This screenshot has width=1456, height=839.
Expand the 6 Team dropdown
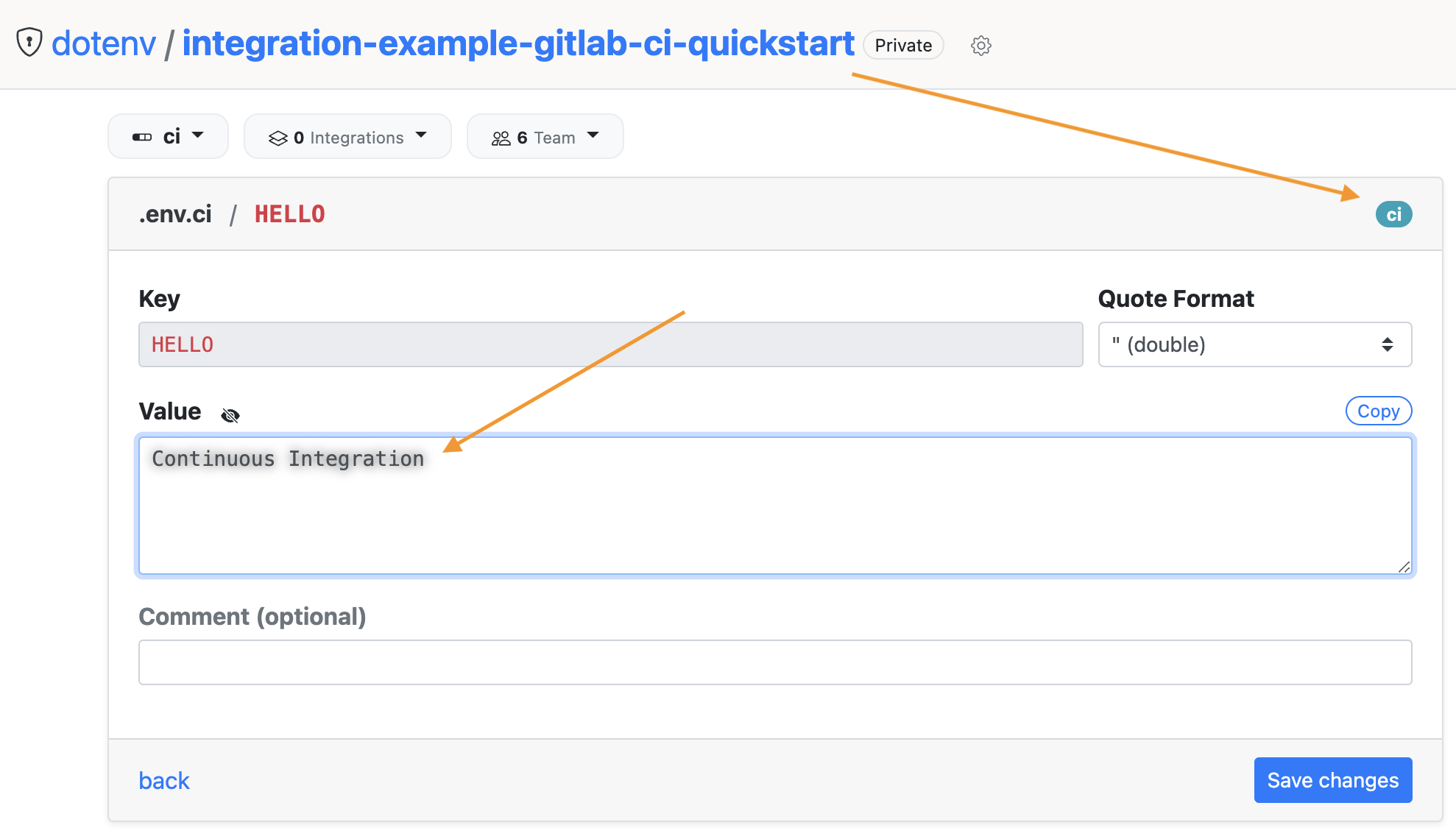[x=545, y=136]
